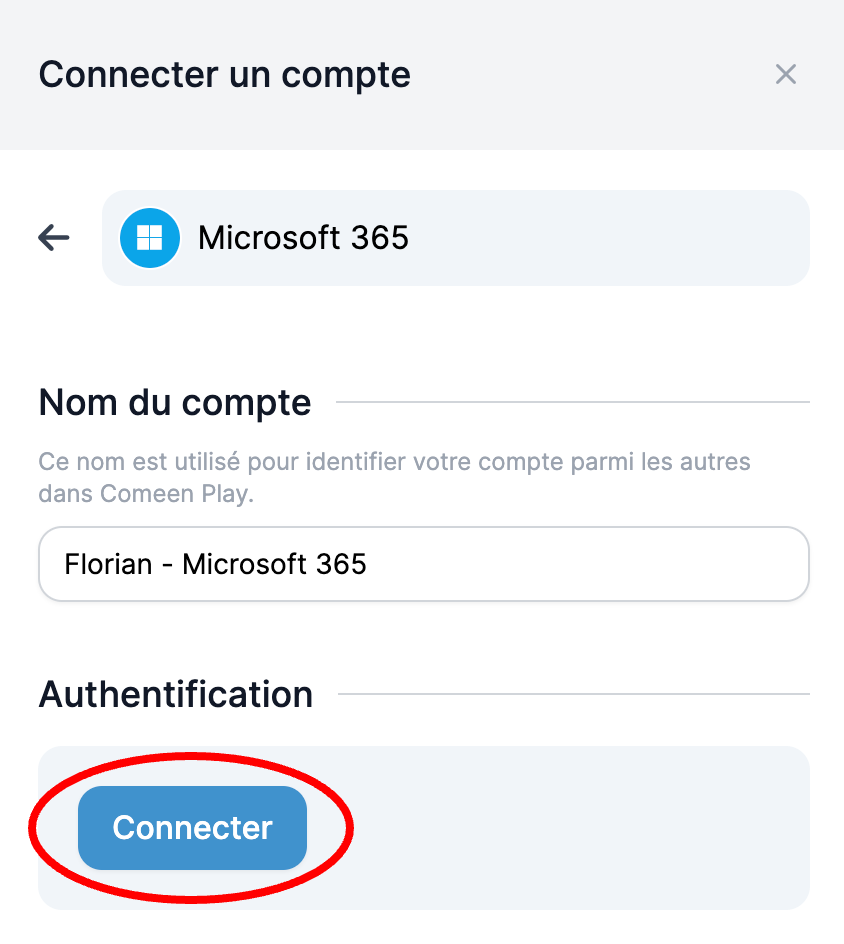Click the Authentification section heading
The width and height of the screenshot is (844, 944).
click(176, 694)
